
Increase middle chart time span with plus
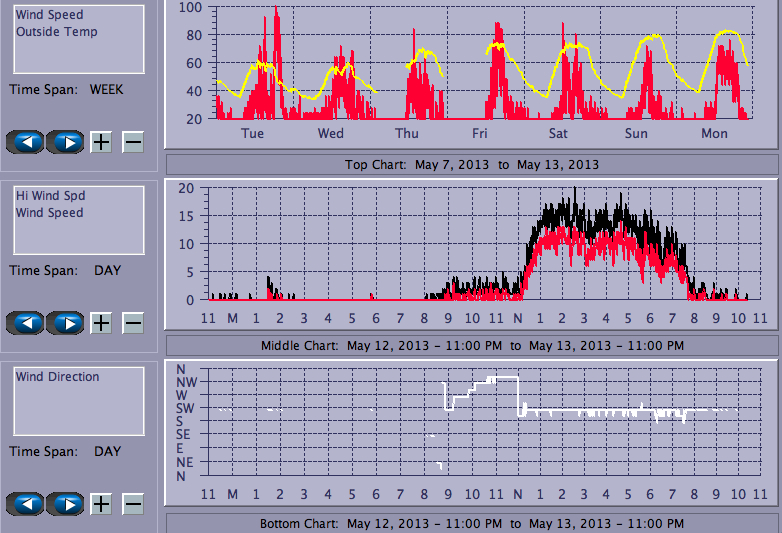tap(101, 323)
